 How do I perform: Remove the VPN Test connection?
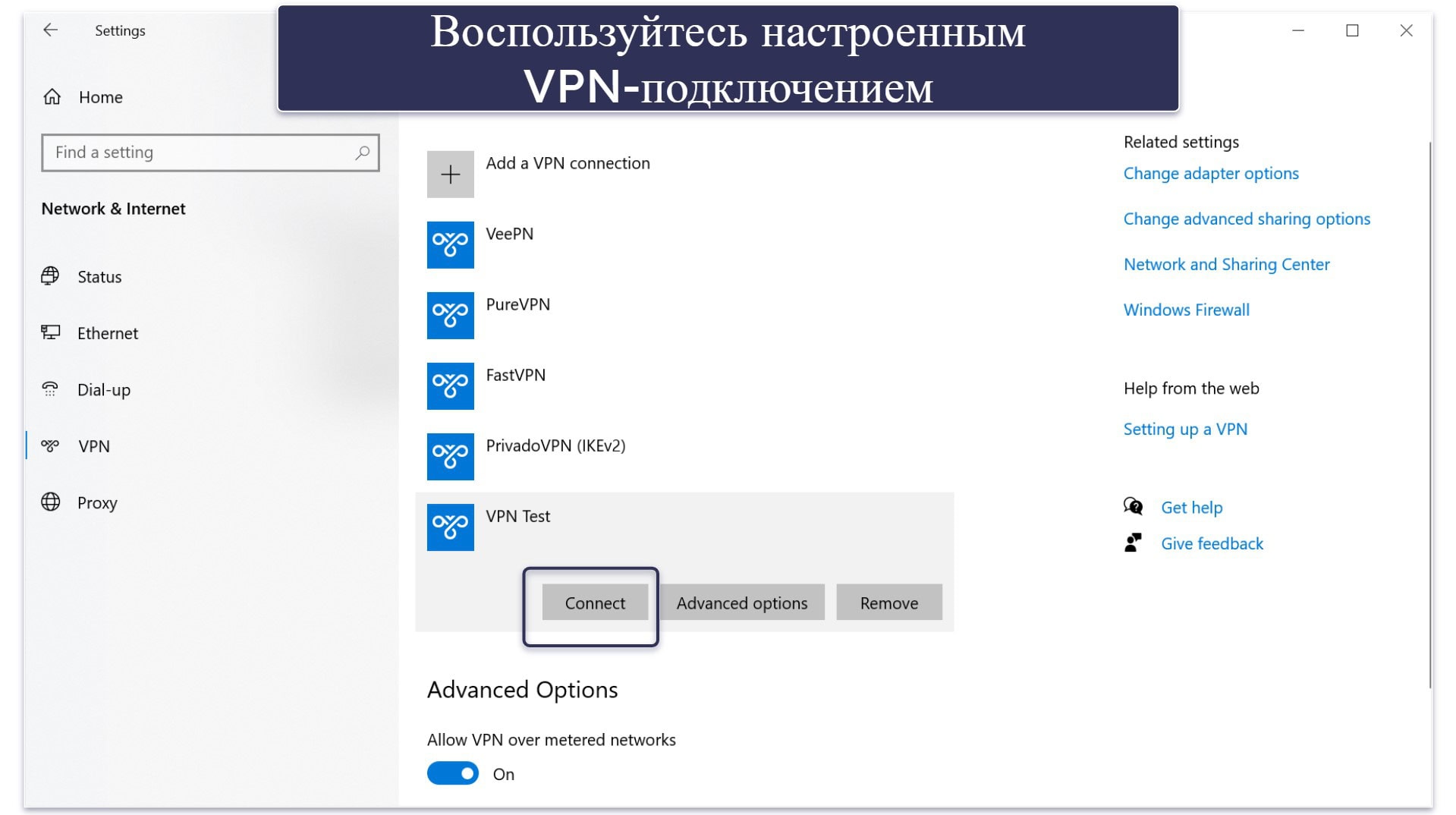889,603
